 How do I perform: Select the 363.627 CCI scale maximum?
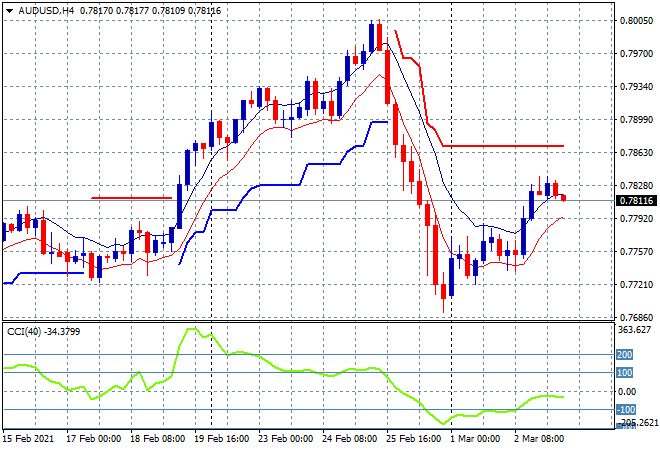[x=635, y=330]
